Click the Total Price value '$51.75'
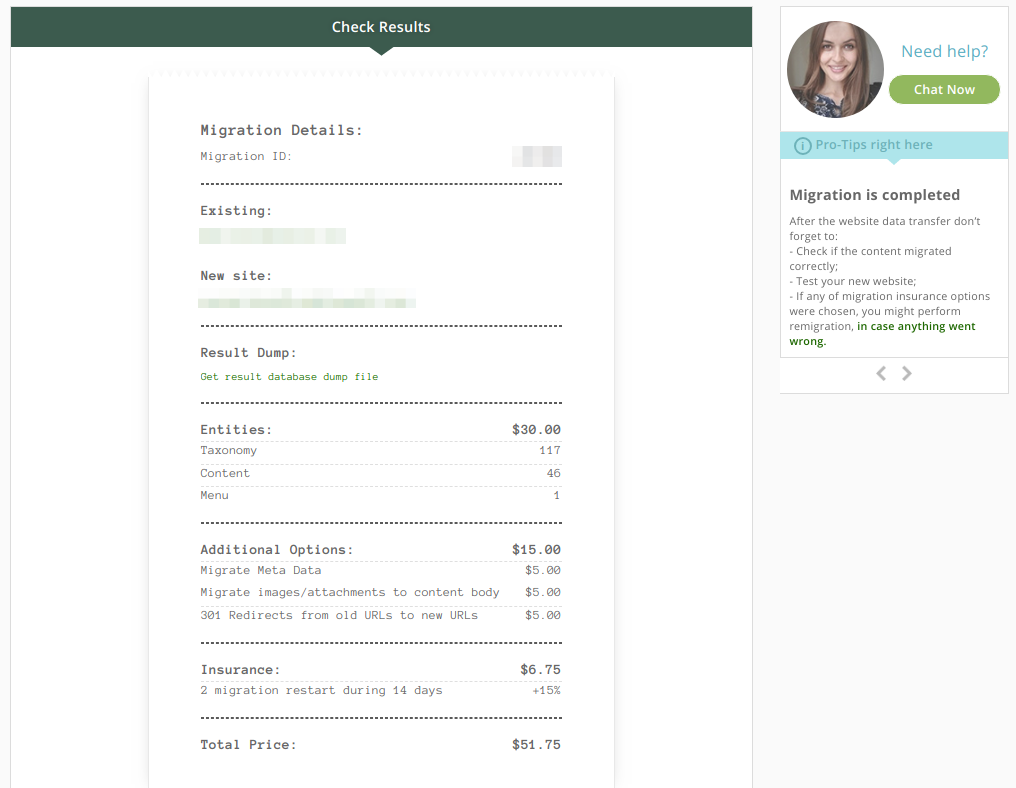This screenshot has width=1016, height=788. [536, 745]
